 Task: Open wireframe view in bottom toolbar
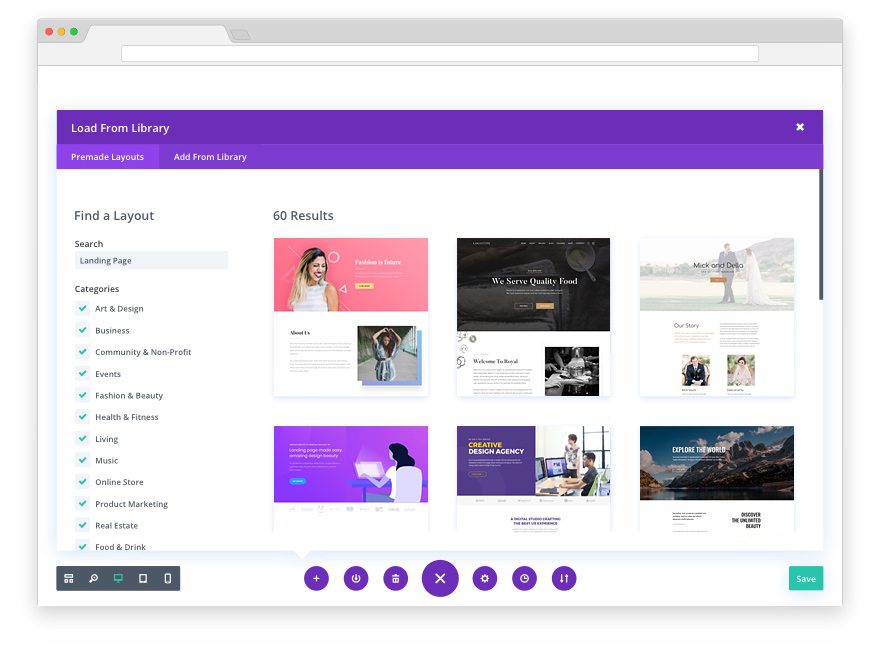68,578
